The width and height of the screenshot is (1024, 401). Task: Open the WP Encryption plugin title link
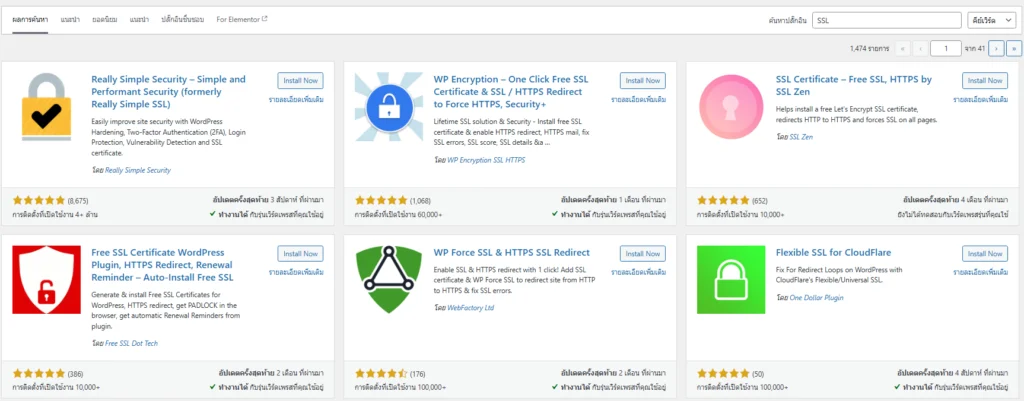(511, 91)
